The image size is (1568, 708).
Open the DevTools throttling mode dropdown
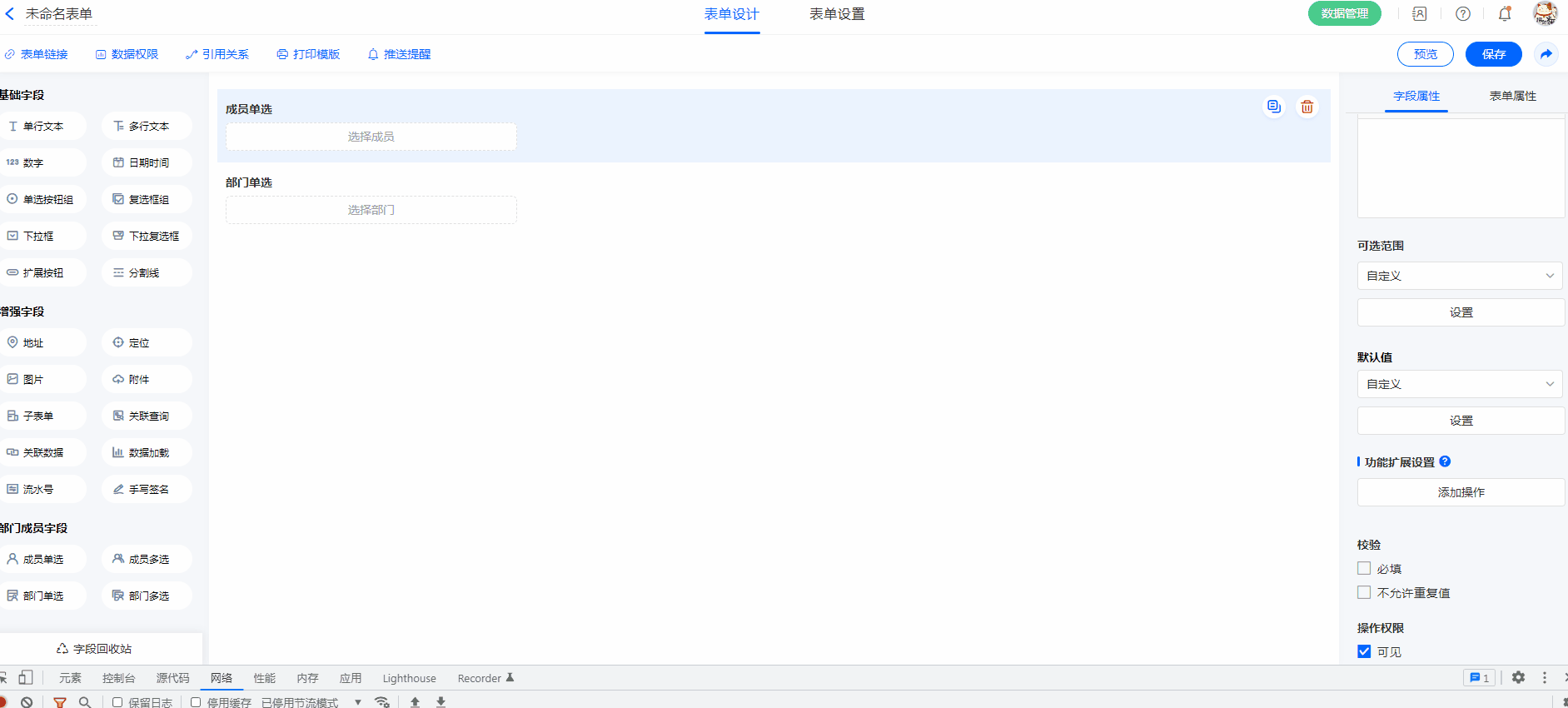[x=358, y=702]
